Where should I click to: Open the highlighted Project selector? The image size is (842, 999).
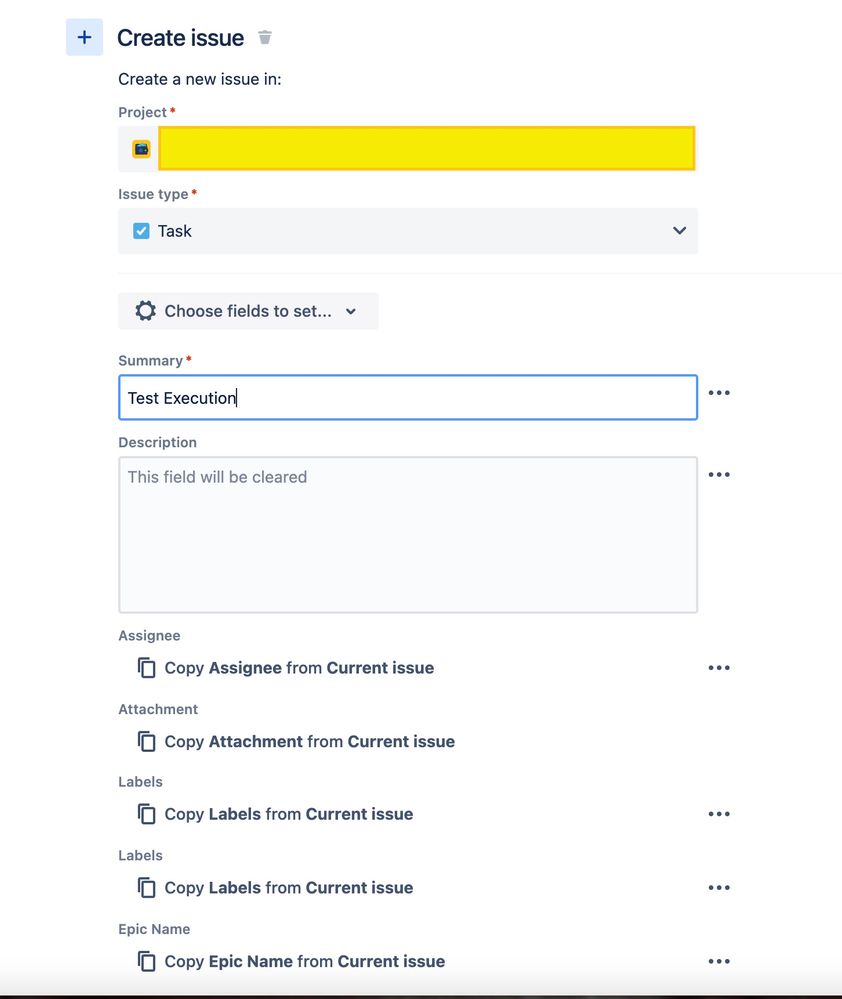tap(427, 148)
